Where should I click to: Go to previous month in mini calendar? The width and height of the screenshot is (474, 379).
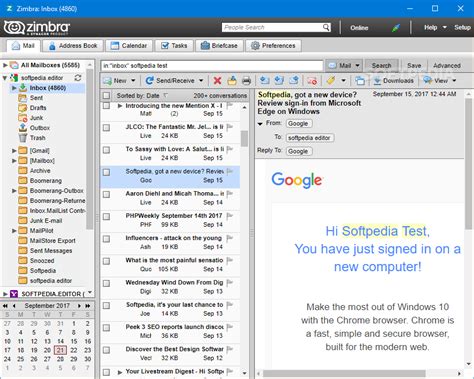point(14,306)
